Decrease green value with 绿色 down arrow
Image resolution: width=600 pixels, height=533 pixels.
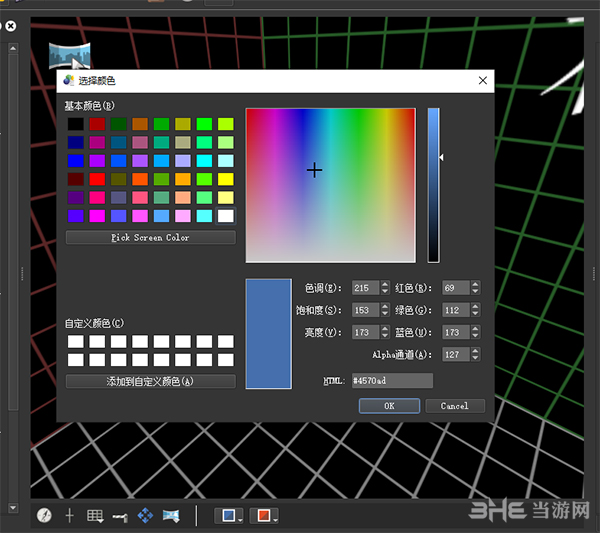475,313
